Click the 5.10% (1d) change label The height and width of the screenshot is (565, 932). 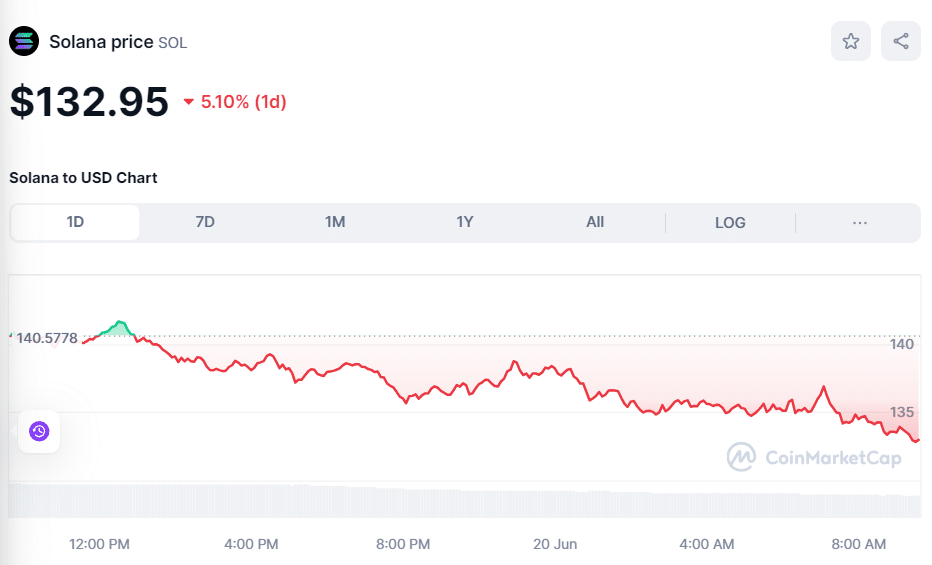[x=244, y=102]
